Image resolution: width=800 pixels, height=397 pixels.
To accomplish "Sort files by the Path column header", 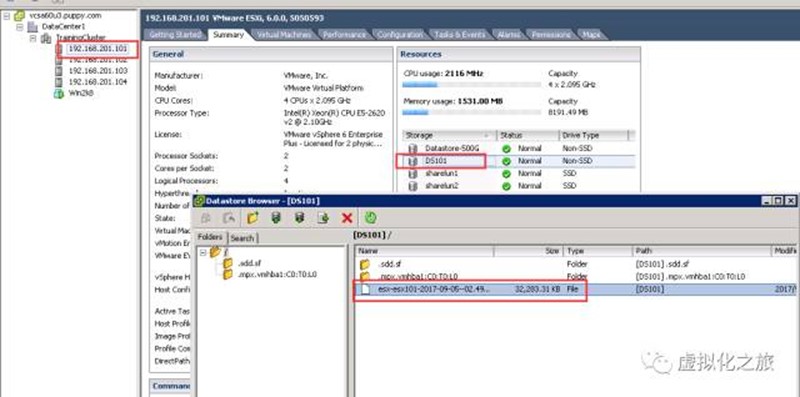I will pos(702,251).
